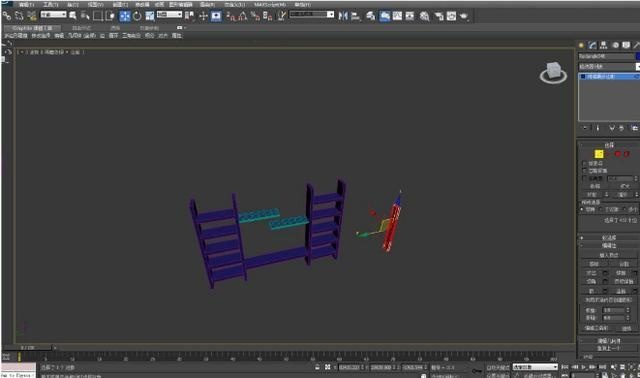Expand the modifier list dropdown
The image size is (640, 378).
[609, 67]
